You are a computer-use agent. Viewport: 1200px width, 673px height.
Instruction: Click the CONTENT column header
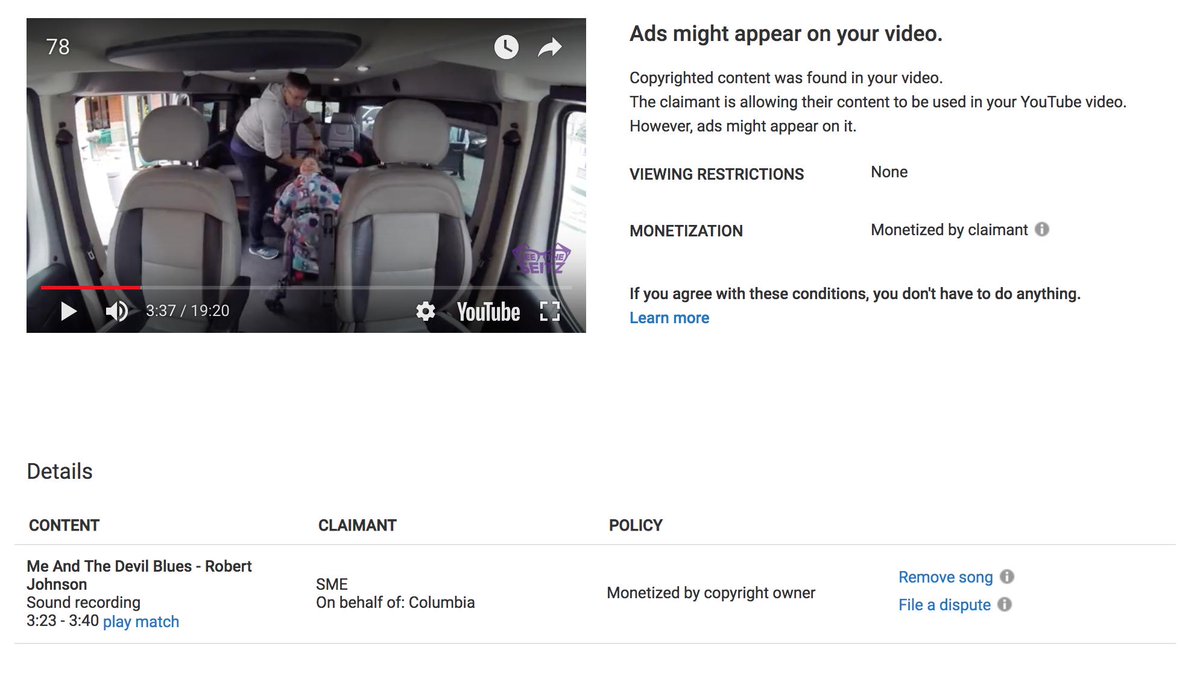pyautogui.click(x=64, y=525)
